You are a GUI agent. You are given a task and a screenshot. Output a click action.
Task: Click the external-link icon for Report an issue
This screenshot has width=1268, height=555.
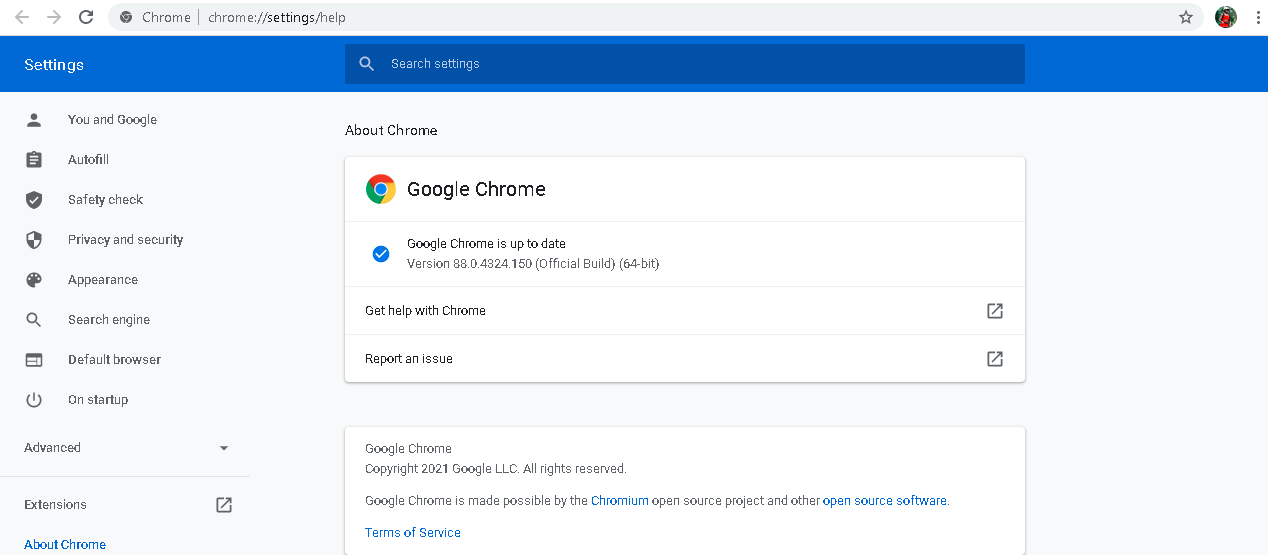pos(995,359)
